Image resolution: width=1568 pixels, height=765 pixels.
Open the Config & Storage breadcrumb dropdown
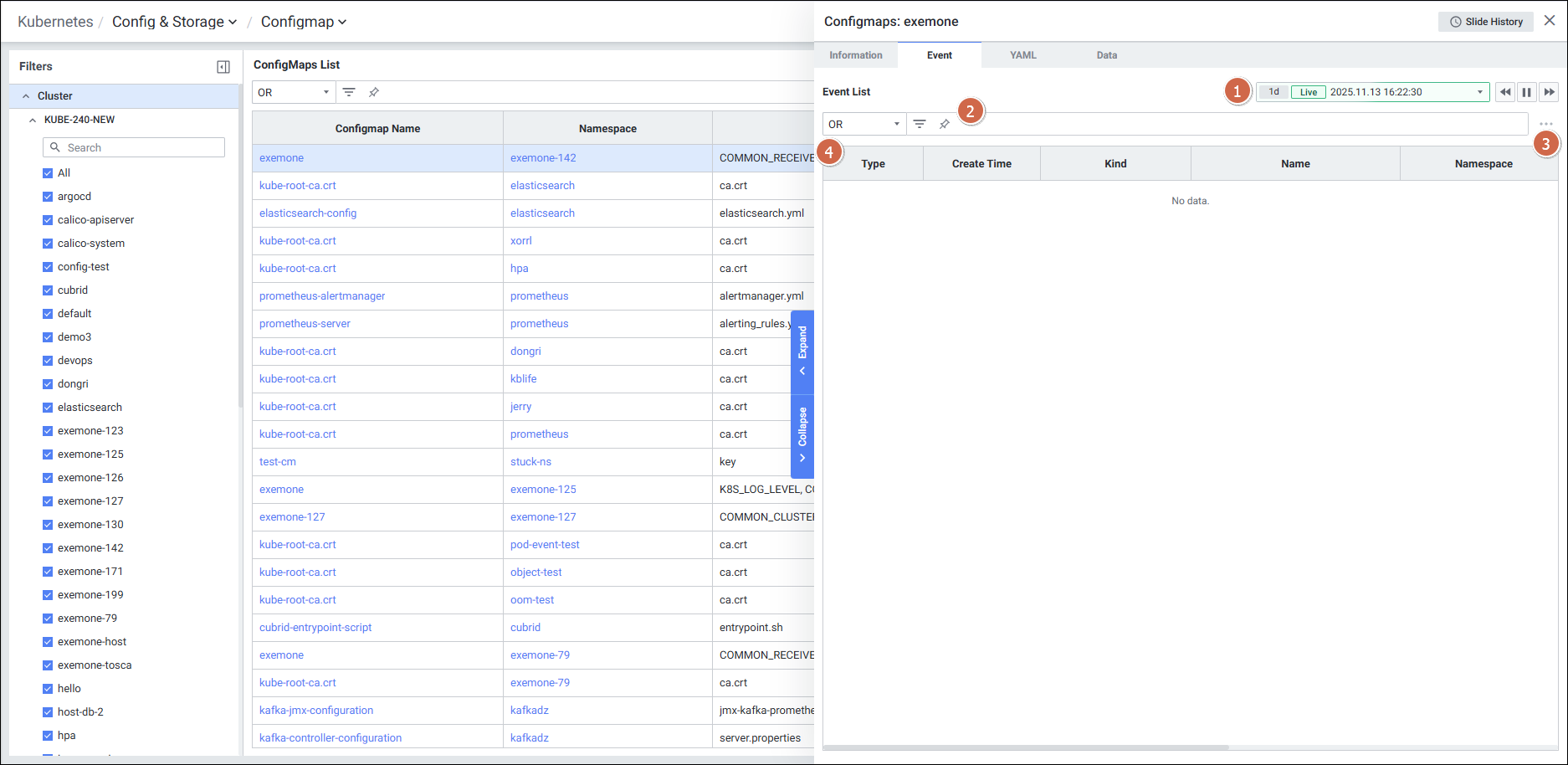coord(174,22)
